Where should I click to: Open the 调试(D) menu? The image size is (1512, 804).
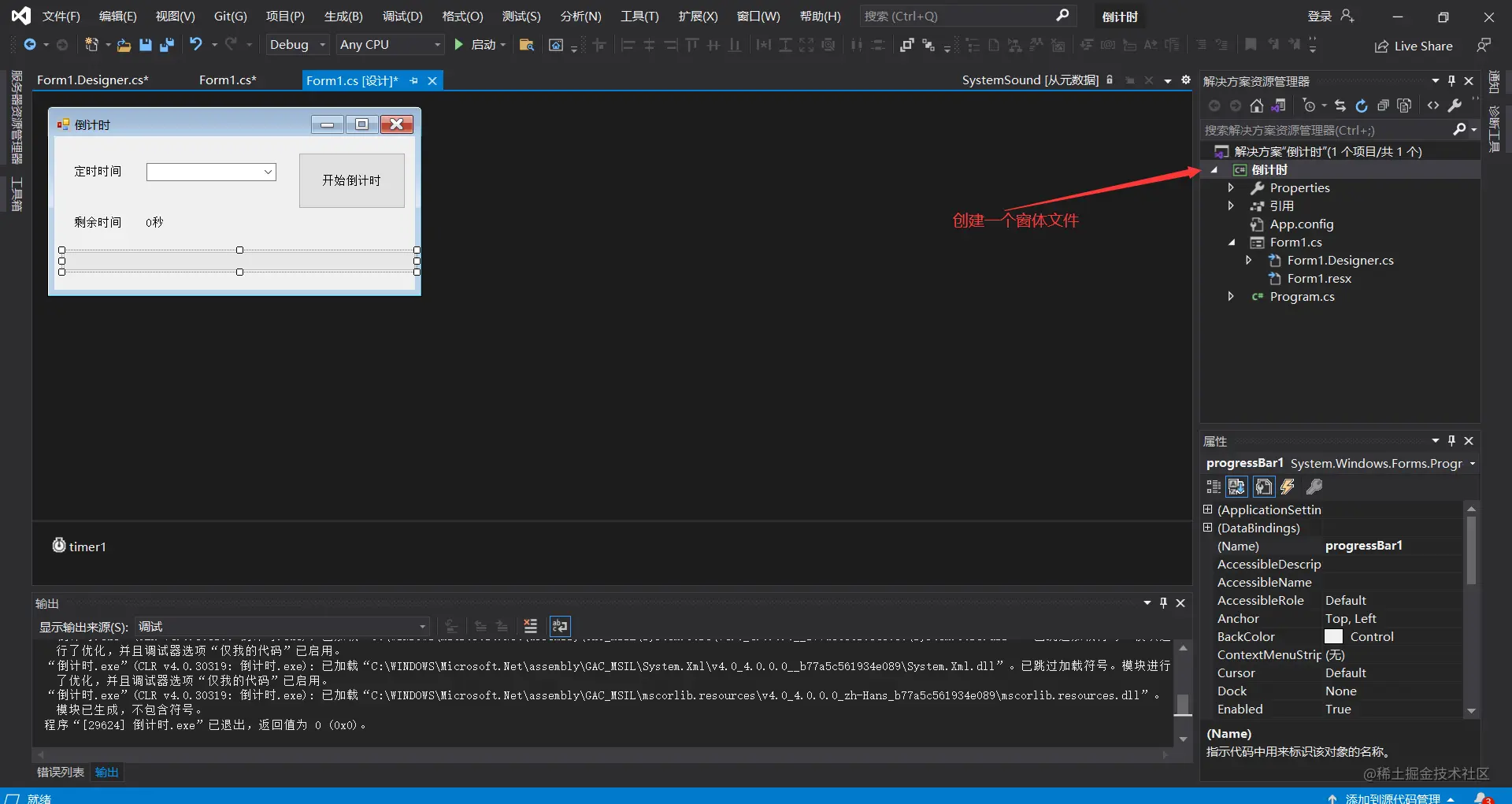point(402,16)
